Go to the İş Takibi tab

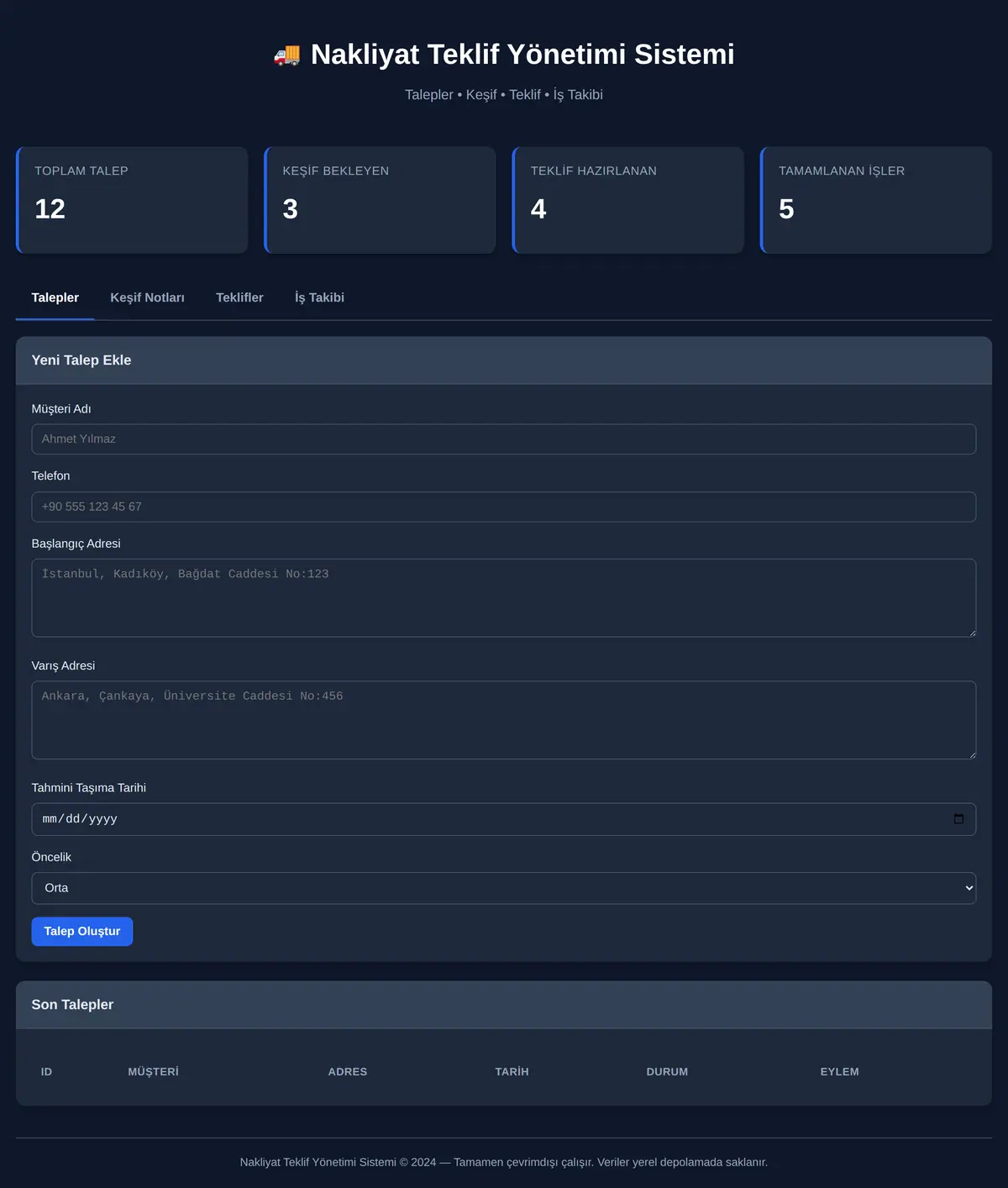[x=319, y=297]
